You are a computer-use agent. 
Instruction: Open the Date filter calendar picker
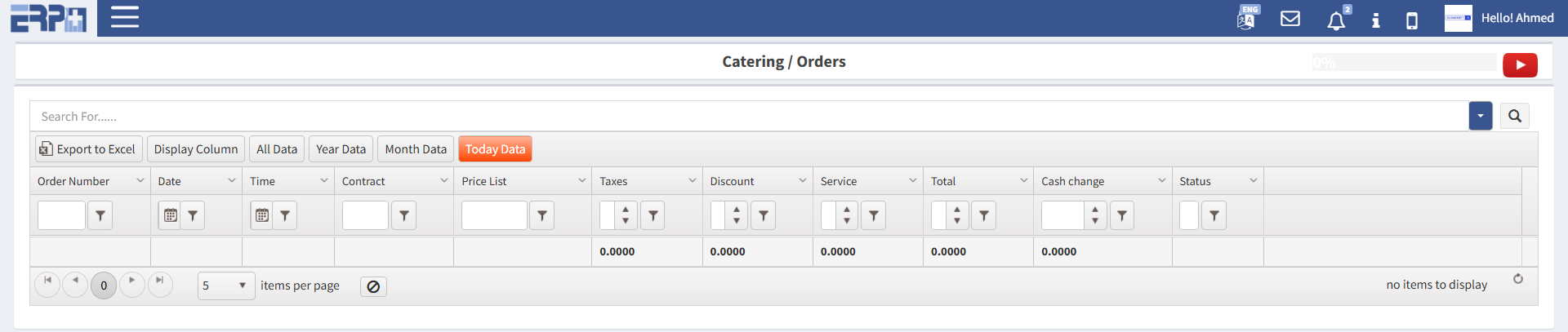pyautogui.click(x=170, y=215)
